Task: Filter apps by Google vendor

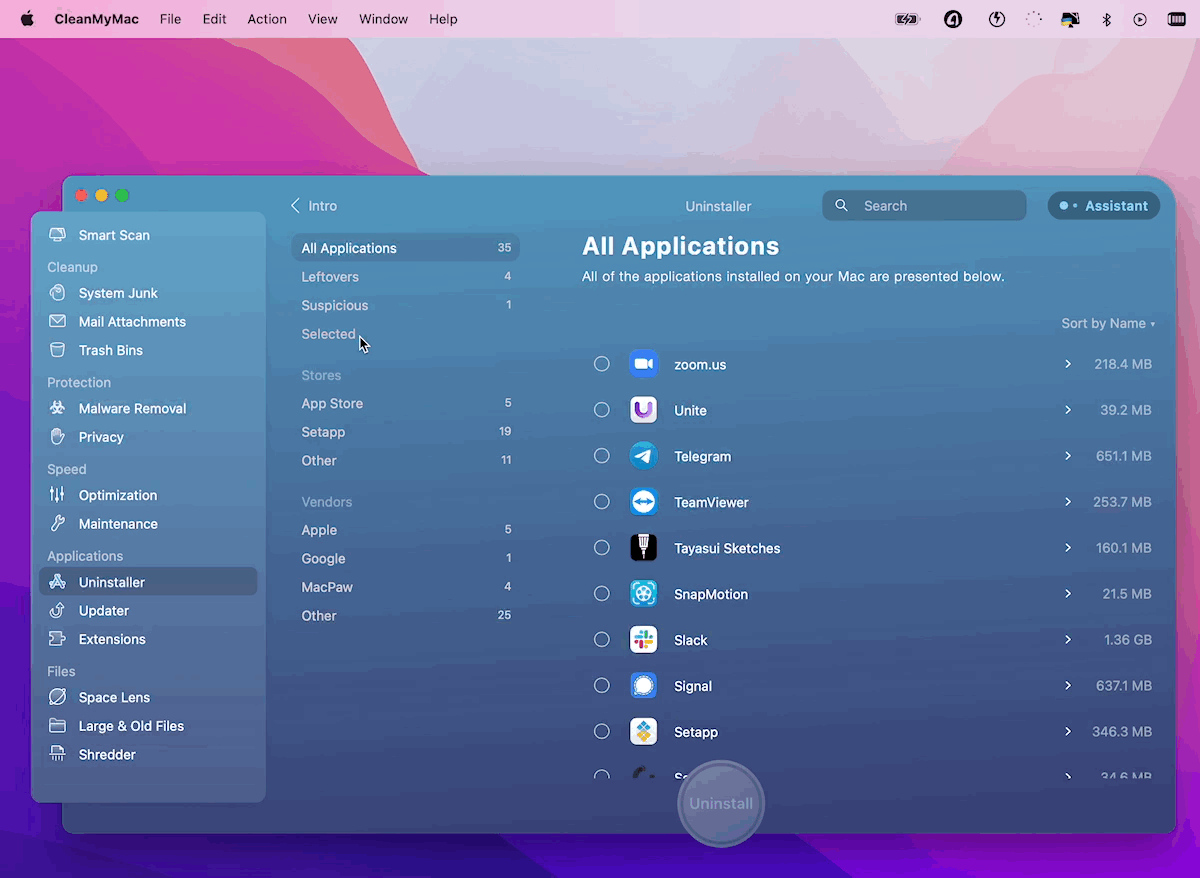Action: 406,559
